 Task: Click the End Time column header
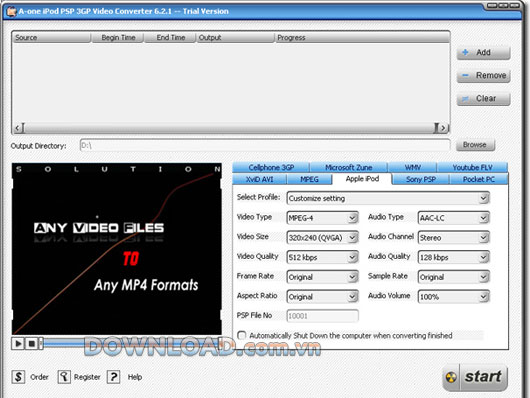coord(170,38)
